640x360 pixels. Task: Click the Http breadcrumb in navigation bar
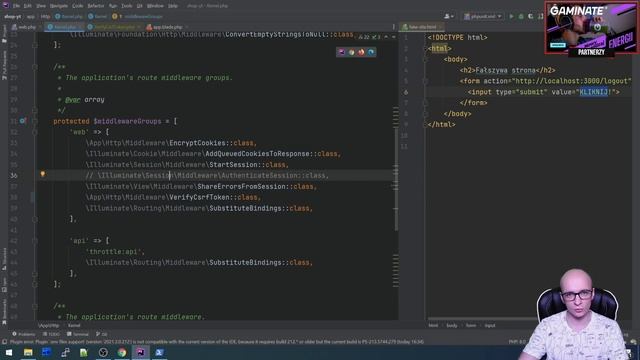click(45, 17)
